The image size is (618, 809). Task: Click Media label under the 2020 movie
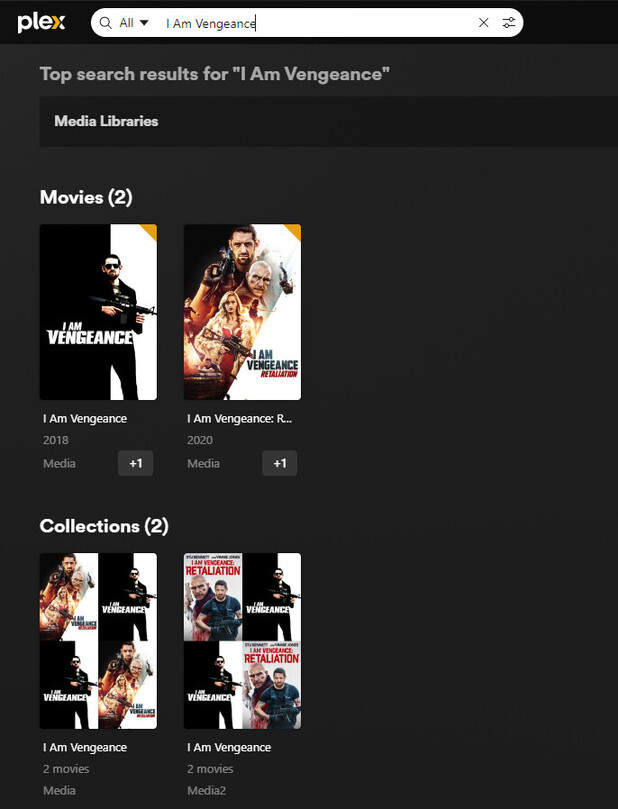click(203, 463)
